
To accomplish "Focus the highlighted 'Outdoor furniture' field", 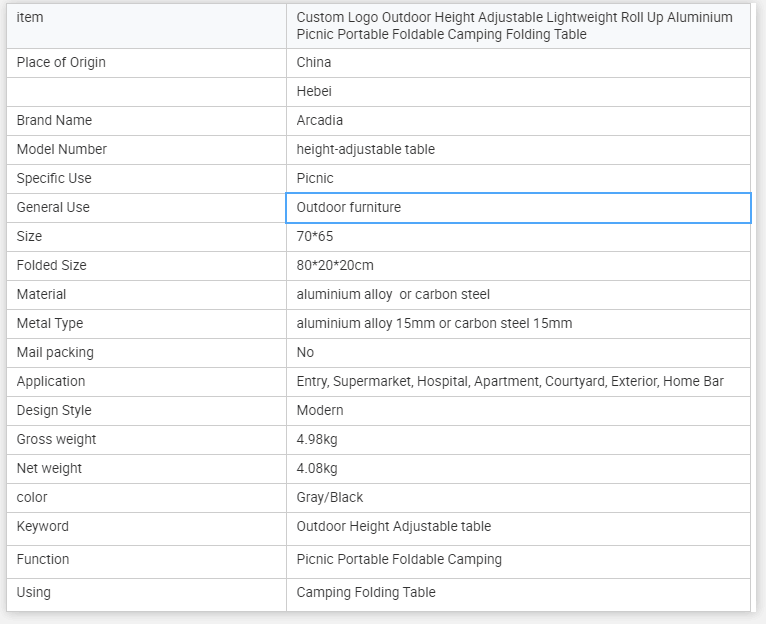I will pos(517,207).
